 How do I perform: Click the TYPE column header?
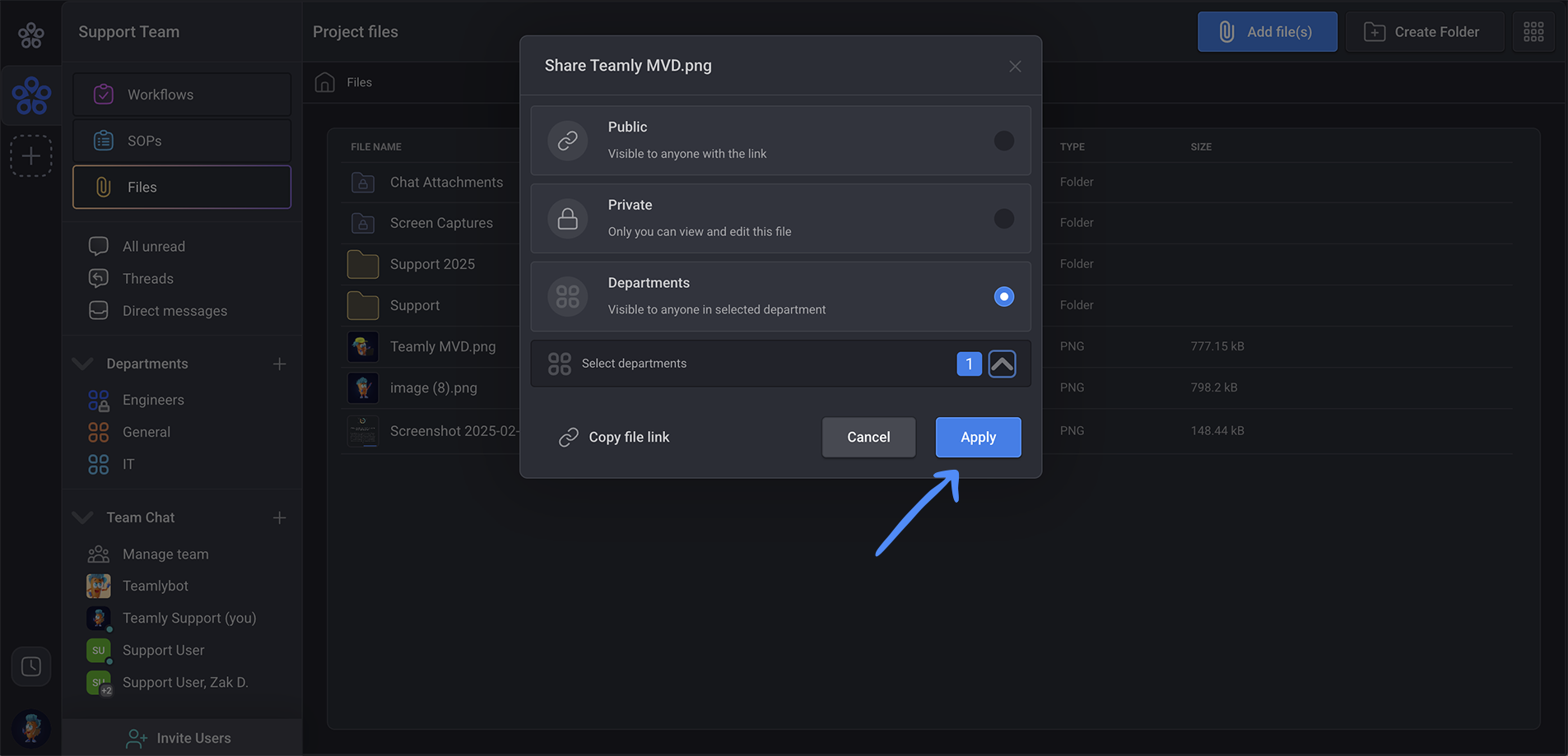click(1072, 146)
